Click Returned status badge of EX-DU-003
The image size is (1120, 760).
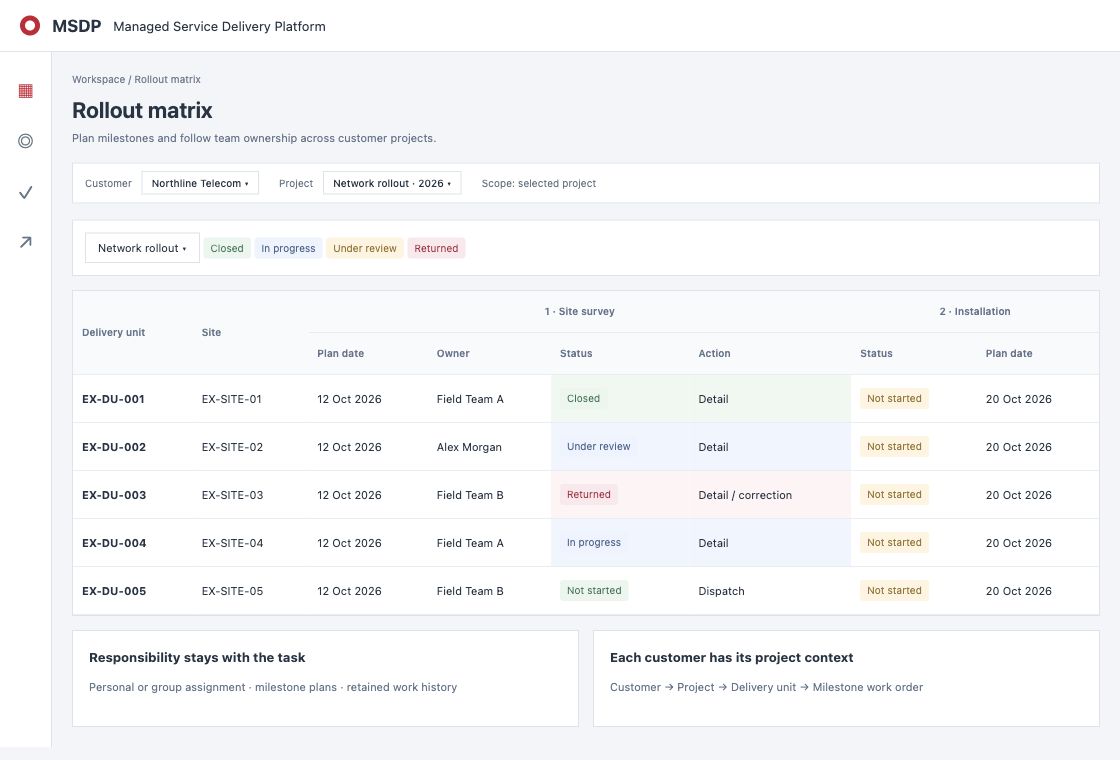click(589, 494)
